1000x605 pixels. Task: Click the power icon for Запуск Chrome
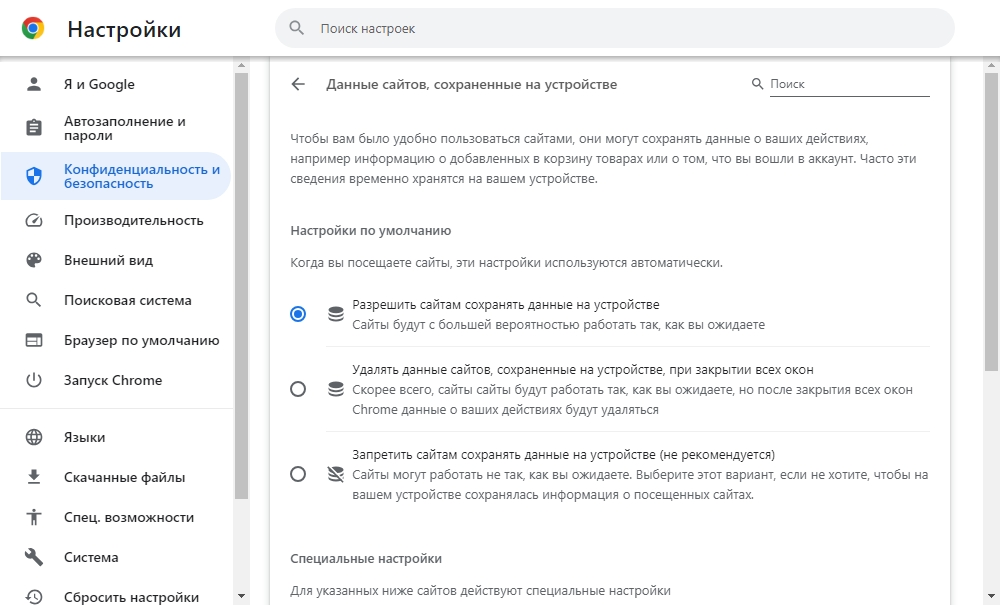pyautogui.click(x=34, y=380)
